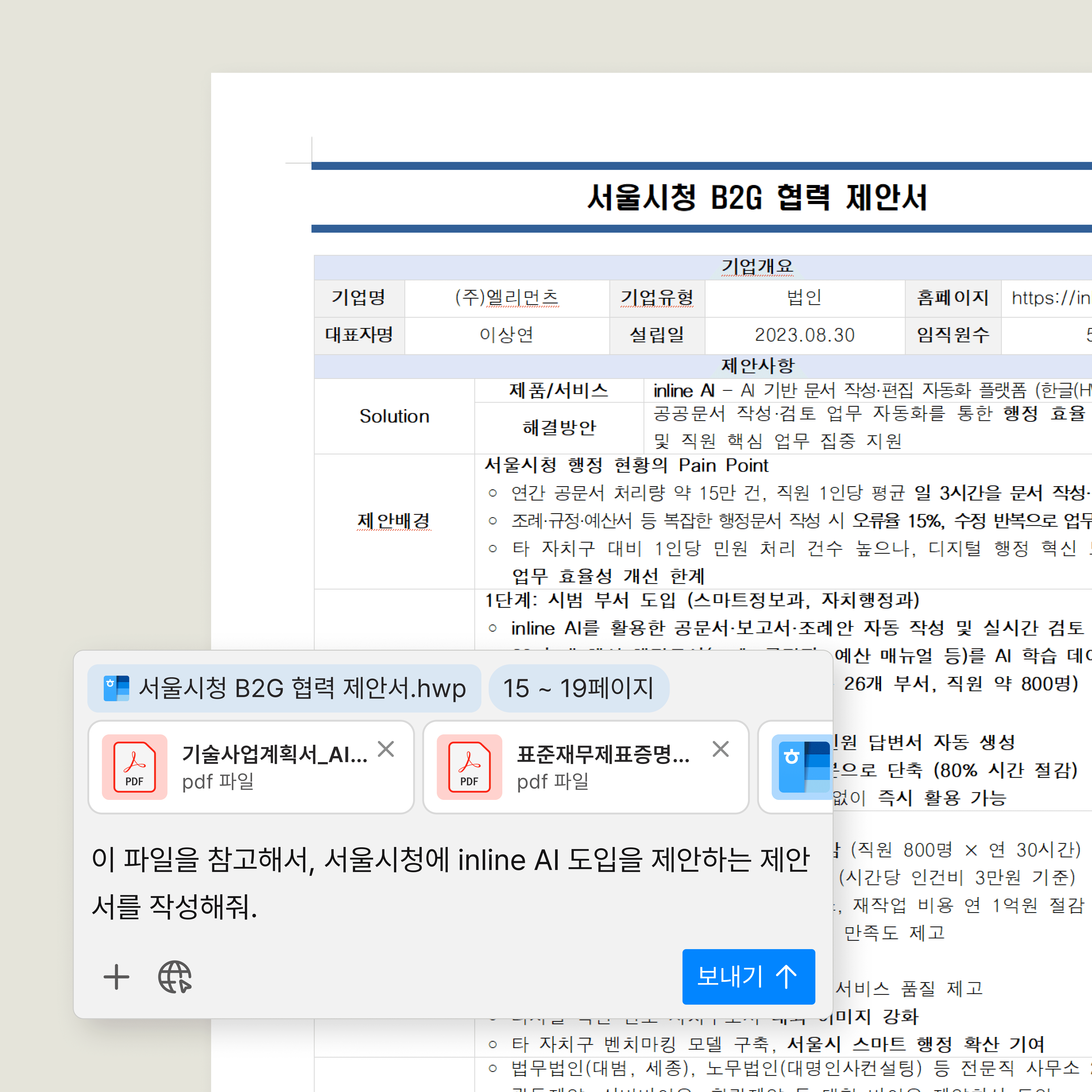Image resolution: width=1092 pixels, height=1092 pixels.
Task: Click the Solution cell
Action: coord(394,416)
